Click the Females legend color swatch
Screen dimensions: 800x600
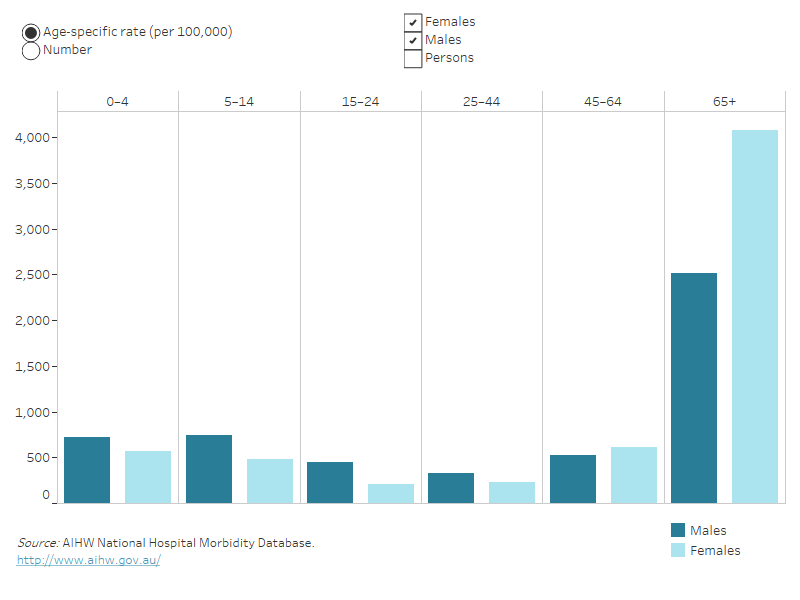[x=678, y=550]
